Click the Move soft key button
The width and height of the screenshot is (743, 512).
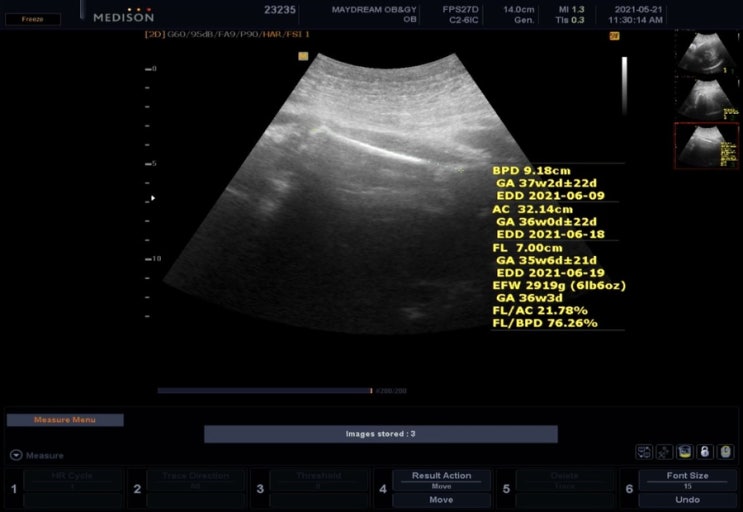[441, 500]
